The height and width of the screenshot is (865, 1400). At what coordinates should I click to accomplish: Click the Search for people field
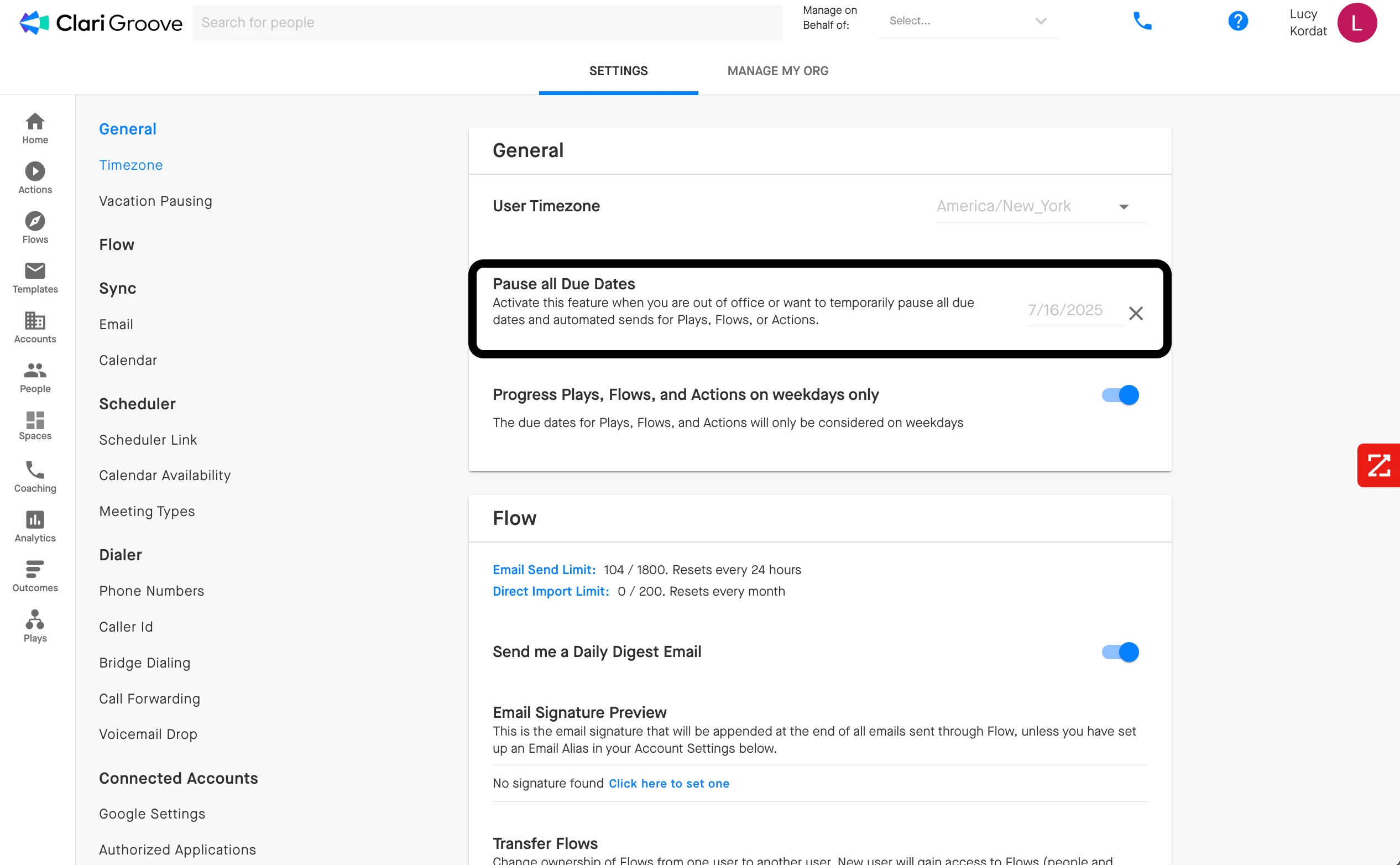[x=487, y=22]
